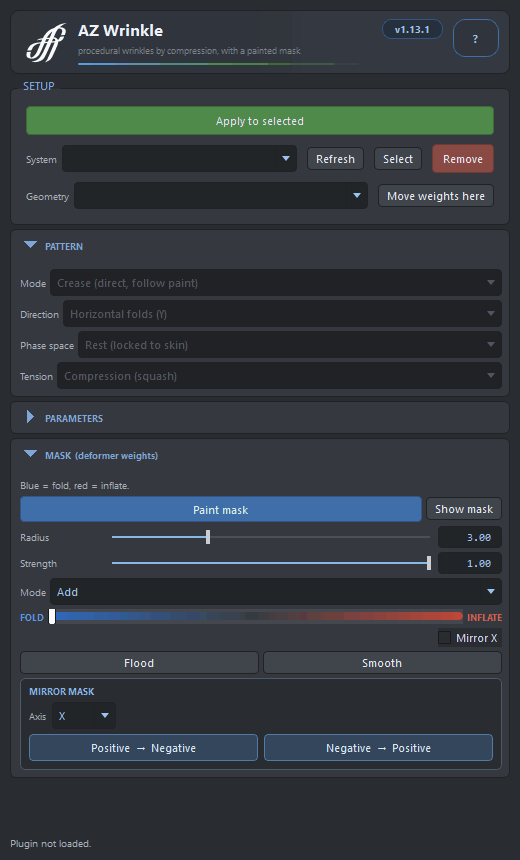Activate the Paint mask tool
This screenshot has height=860, width=520.
point(221,510)
